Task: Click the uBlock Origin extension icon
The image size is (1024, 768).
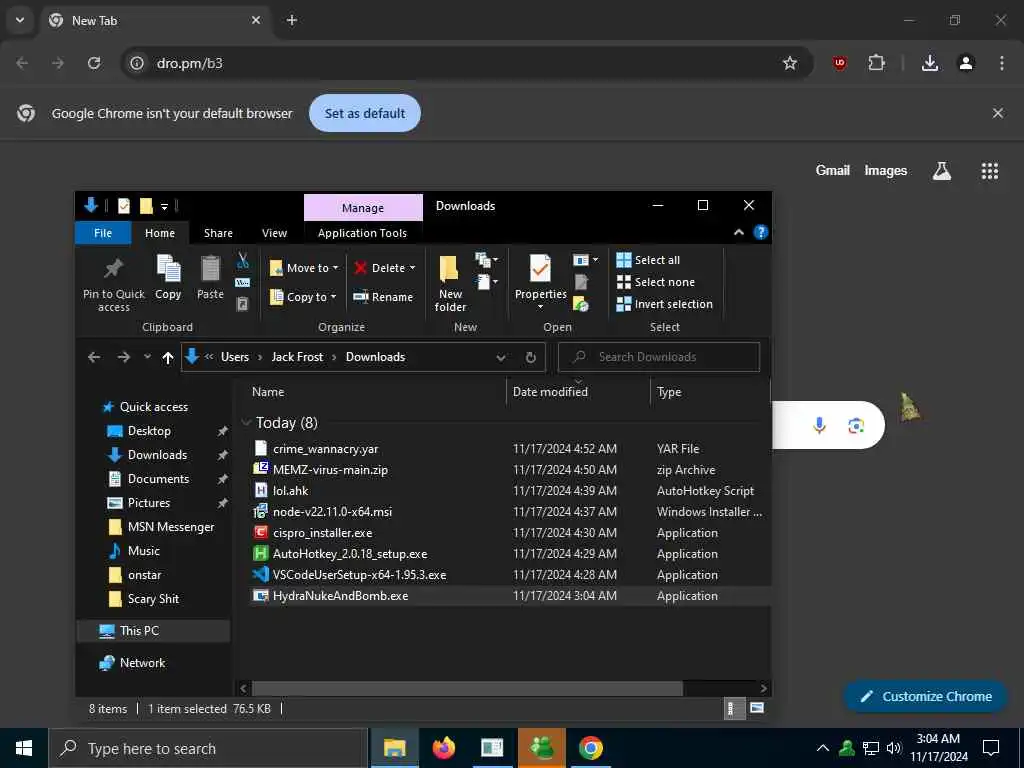Action: pos(840,63)
